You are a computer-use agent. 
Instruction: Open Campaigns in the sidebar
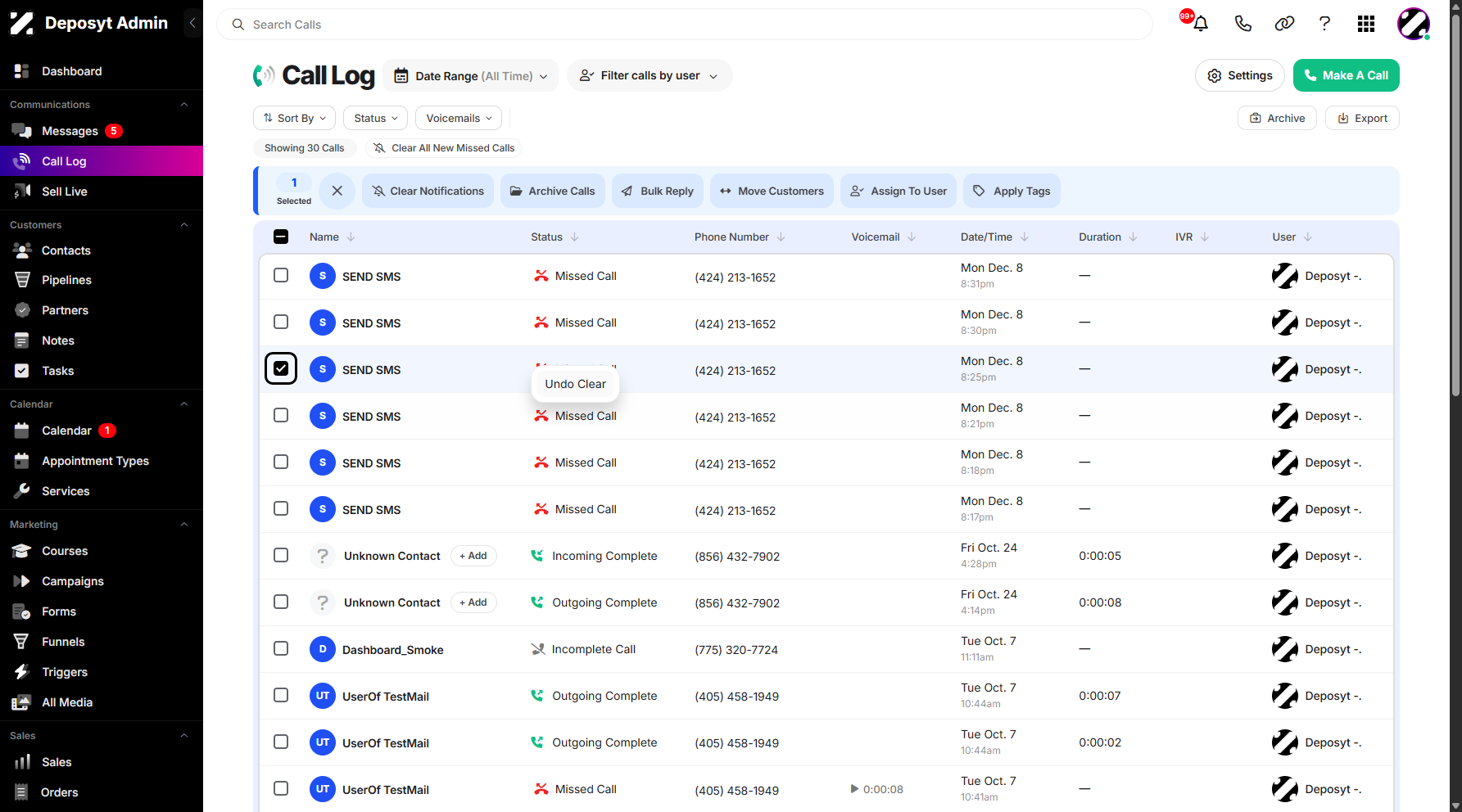(73, 581)
